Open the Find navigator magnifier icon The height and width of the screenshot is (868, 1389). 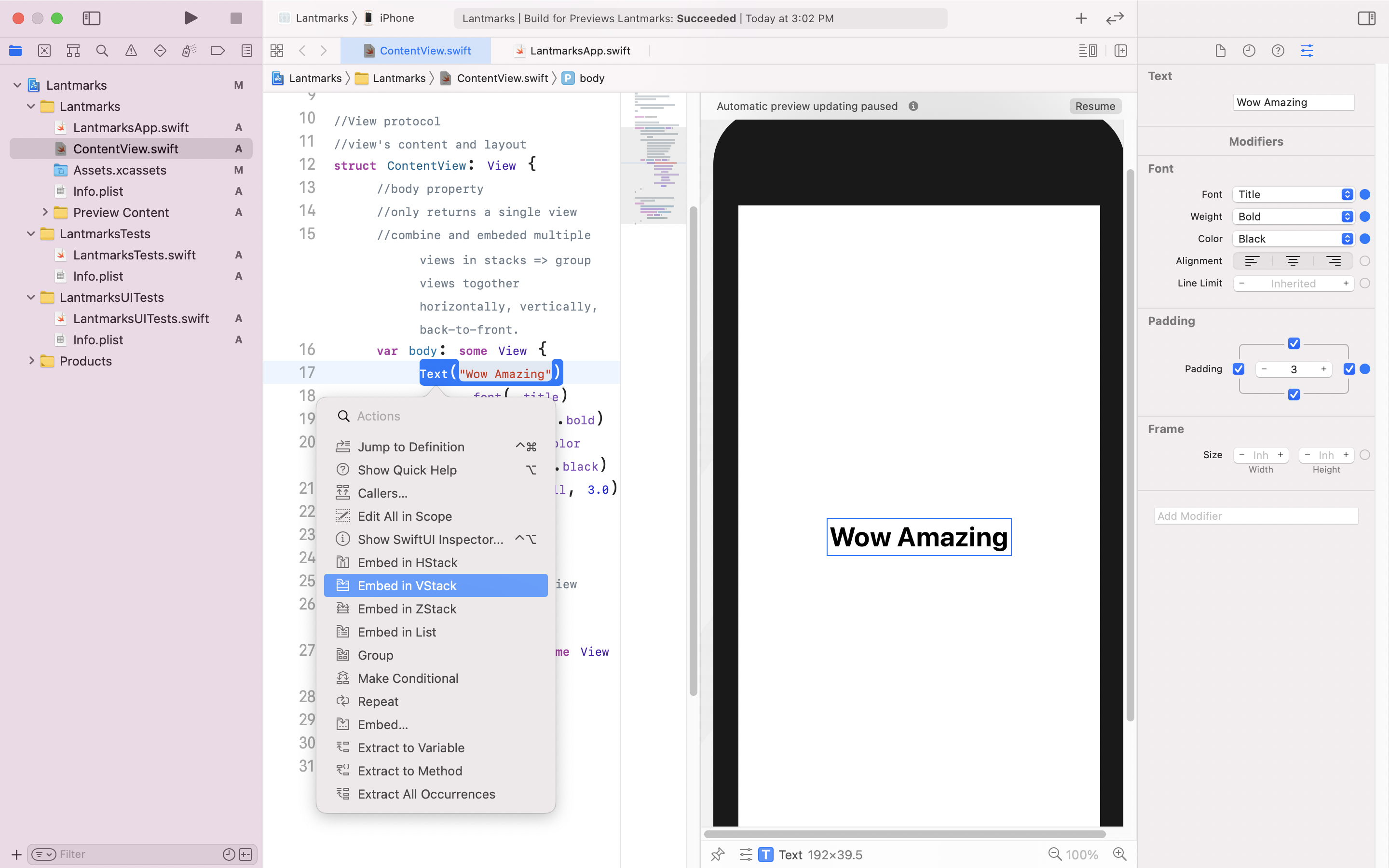[x=102, y=51]
